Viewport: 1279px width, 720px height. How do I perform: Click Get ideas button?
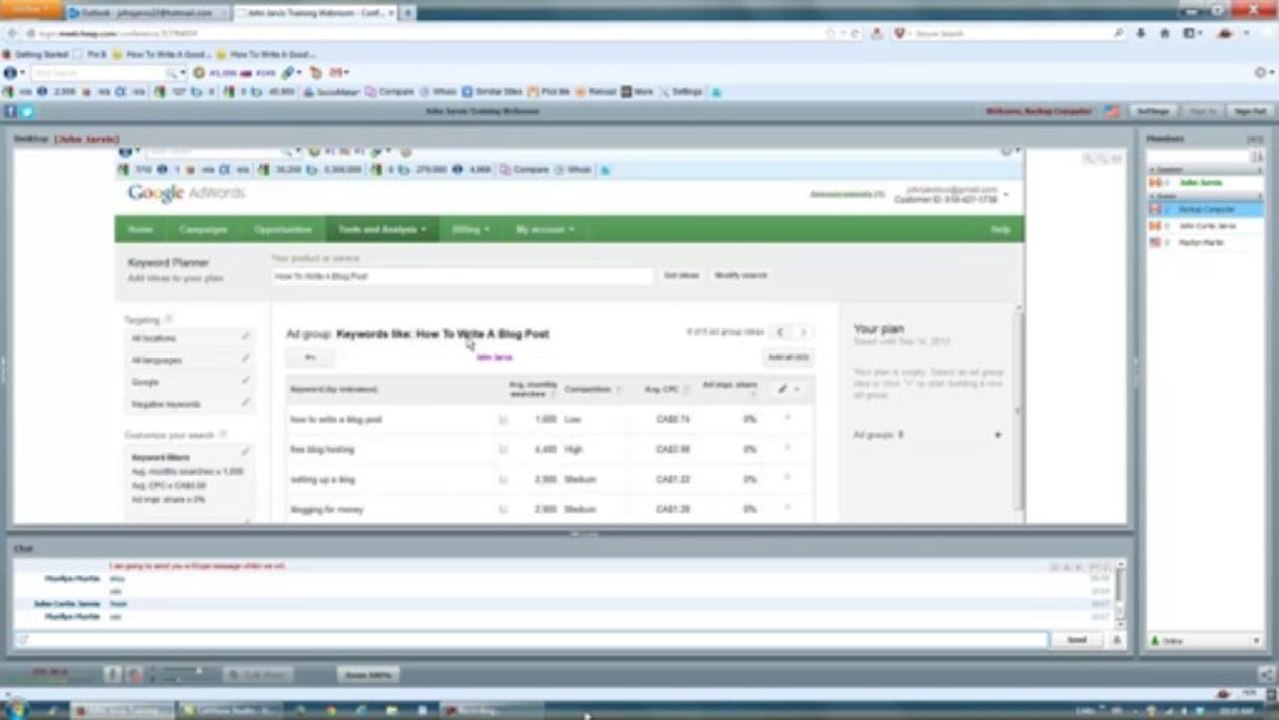pos(681,275)
